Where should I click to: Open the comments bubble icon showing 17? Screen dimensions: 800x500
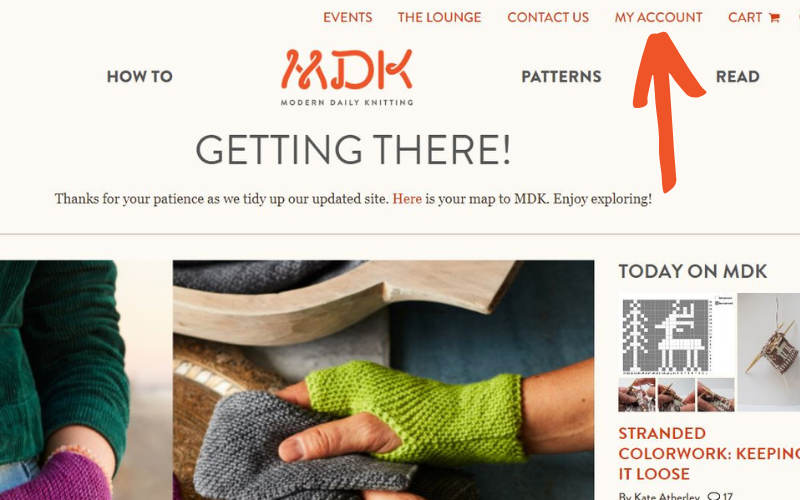pyautogui.click(x=714, y=496)
